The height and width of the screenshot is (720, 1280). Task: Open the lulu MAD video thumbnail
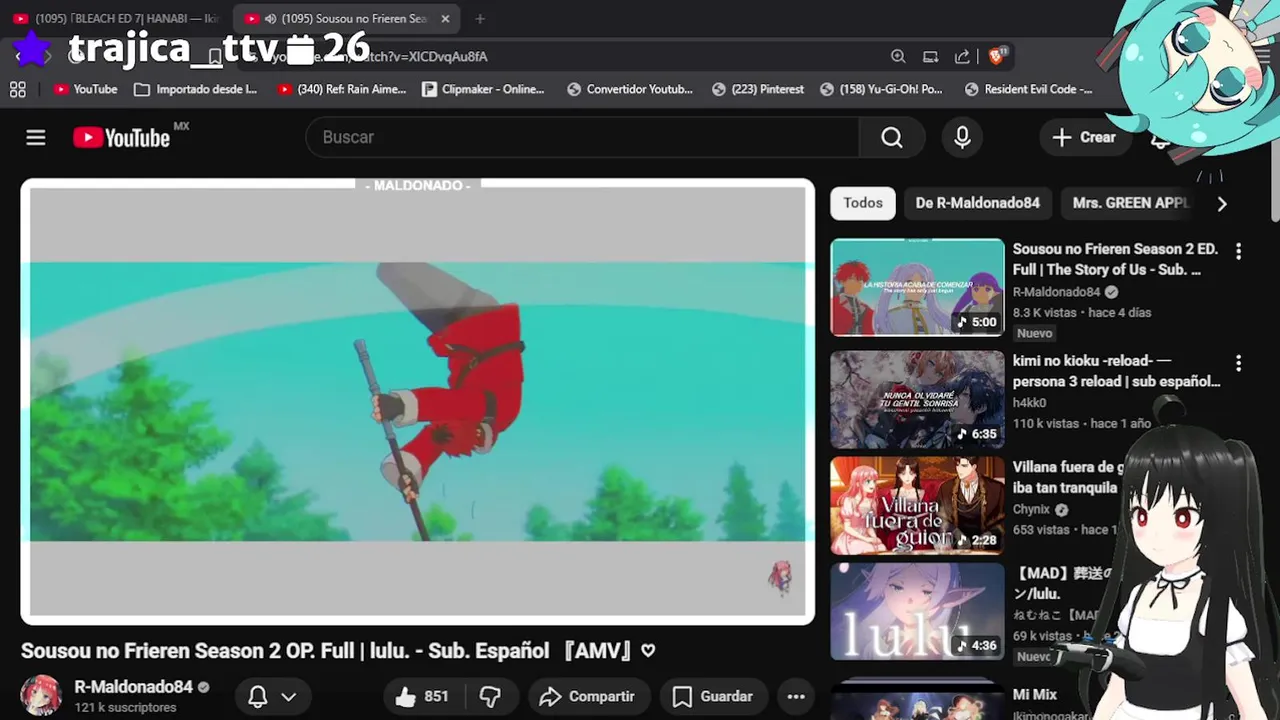coord(917,611)
